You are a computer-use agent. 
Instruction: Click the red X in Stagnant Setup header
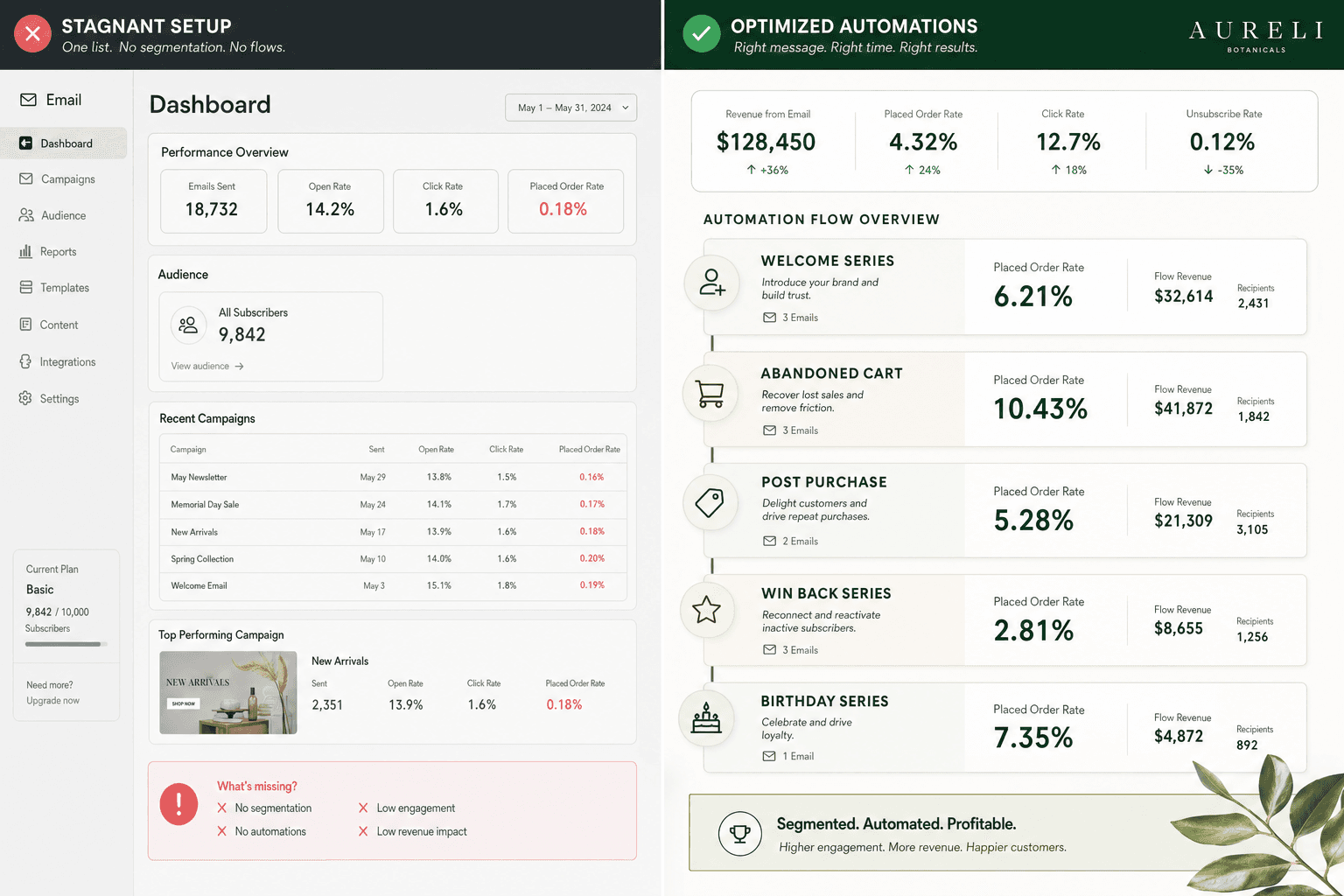pos(32,34)
